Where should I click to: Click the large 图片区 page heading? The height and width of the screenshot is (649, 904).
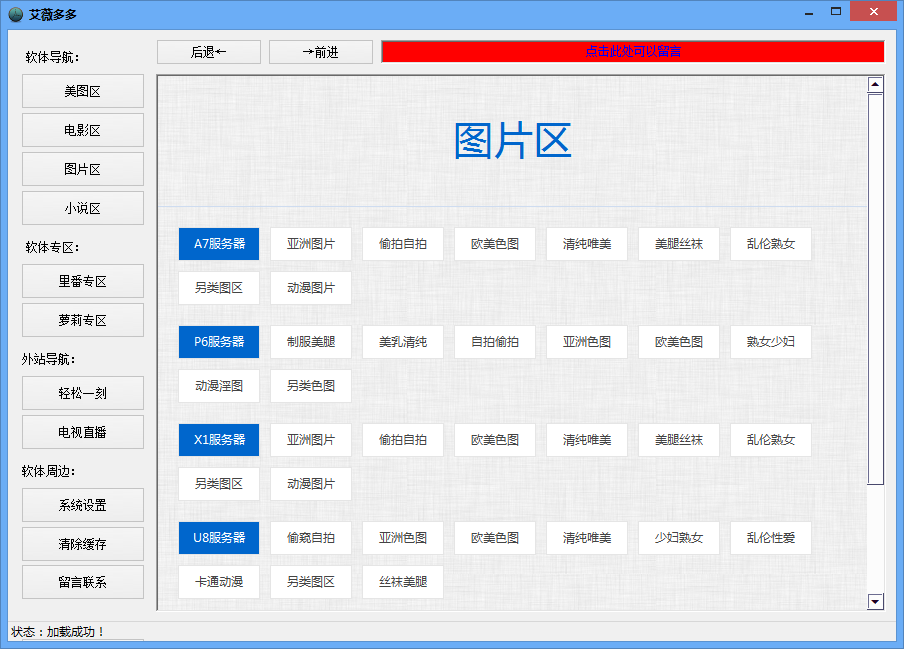513,141
